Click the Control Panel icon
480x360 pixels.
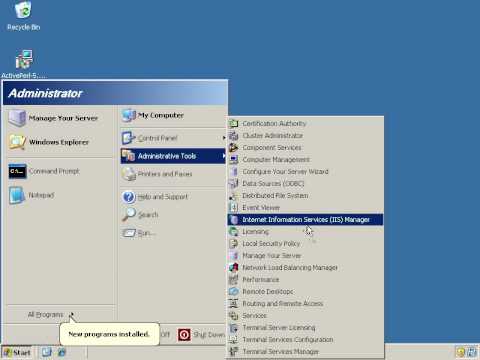(x=128, y=138)
